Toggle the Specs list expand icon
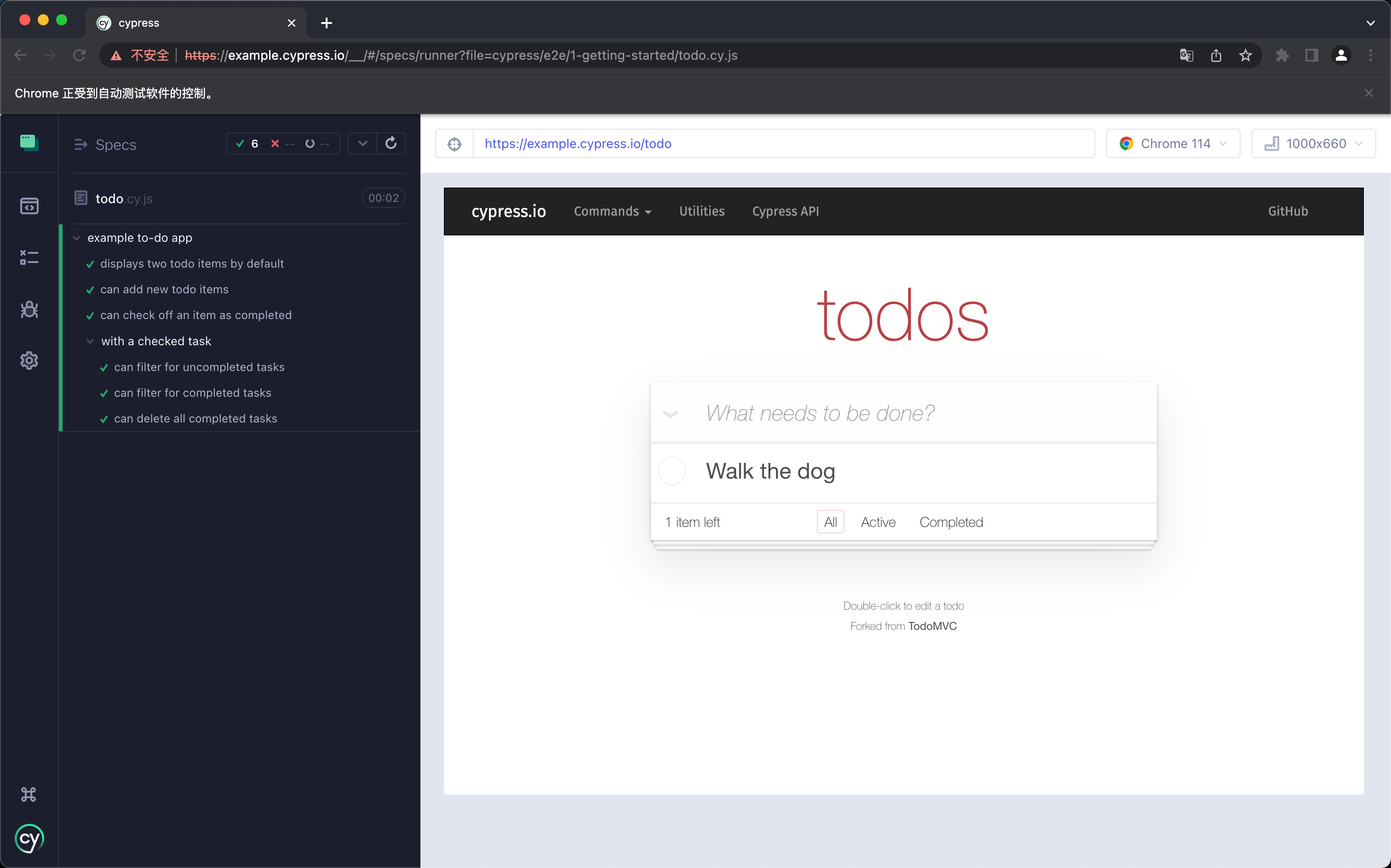 [80, 145]
